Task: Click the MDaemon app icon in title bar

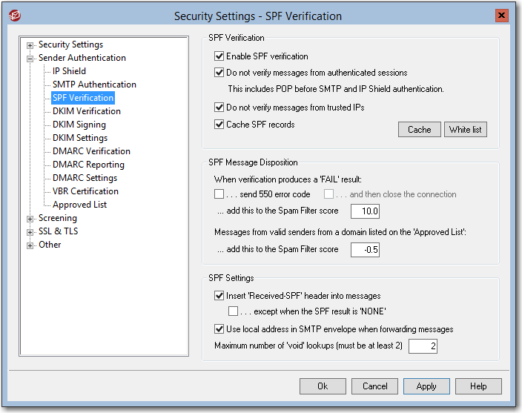Action: point(15,15)
